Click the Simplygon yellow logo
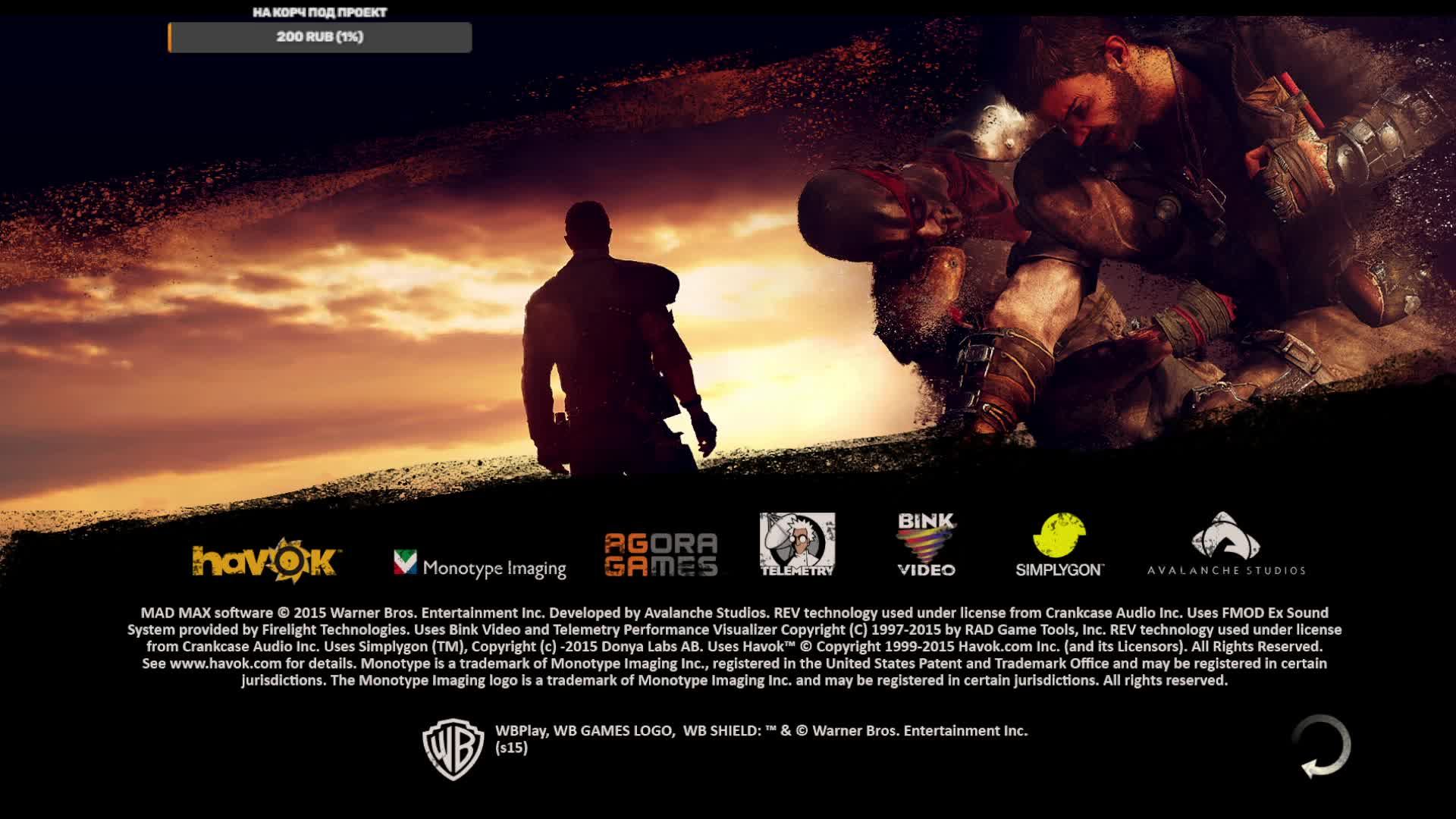Screen dimensions: 1456x819 tap(1059, 535)
